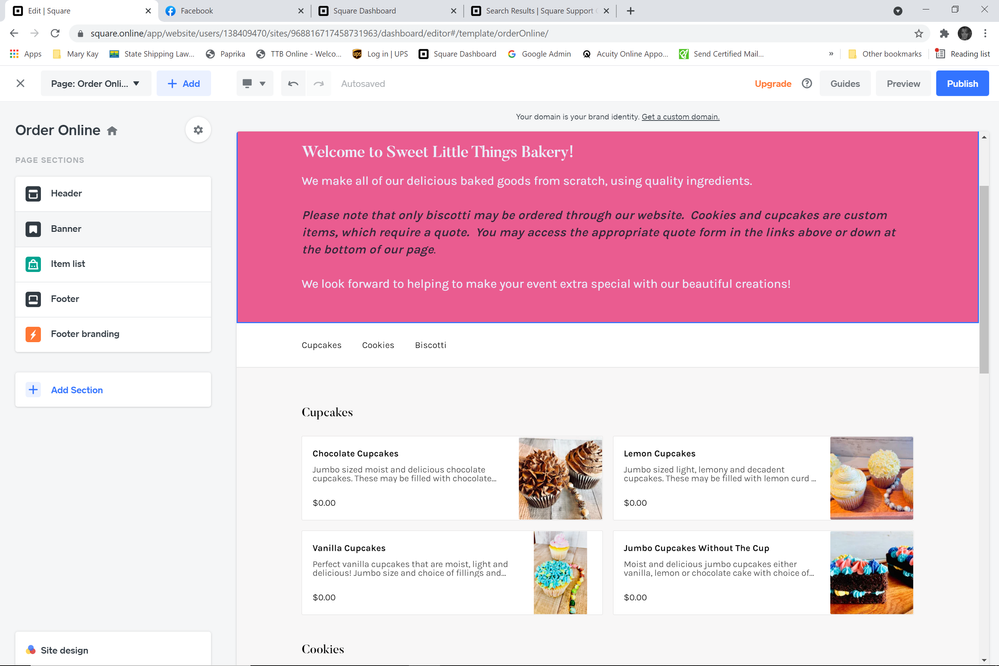Screen dimensions: 999x666
Task: Close the editor with the X icon
Action: [20, 84]
